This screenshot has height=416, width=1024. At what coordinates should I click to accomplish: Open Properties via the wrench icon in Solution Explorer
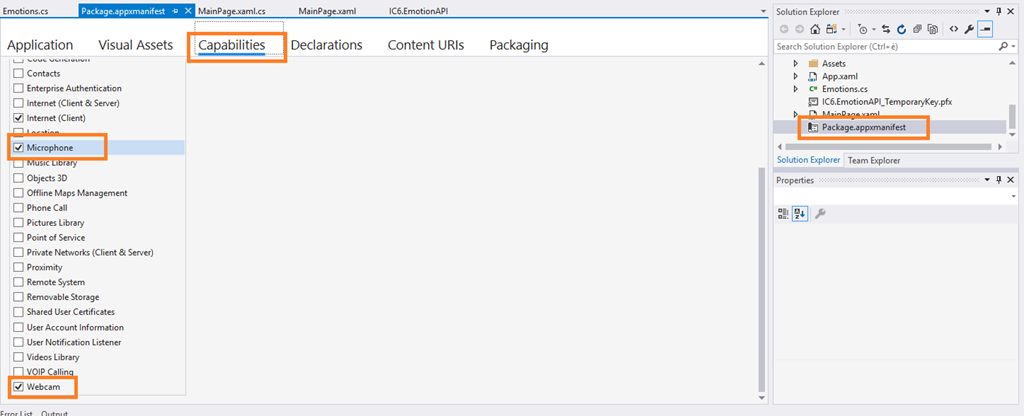[969, 29]
